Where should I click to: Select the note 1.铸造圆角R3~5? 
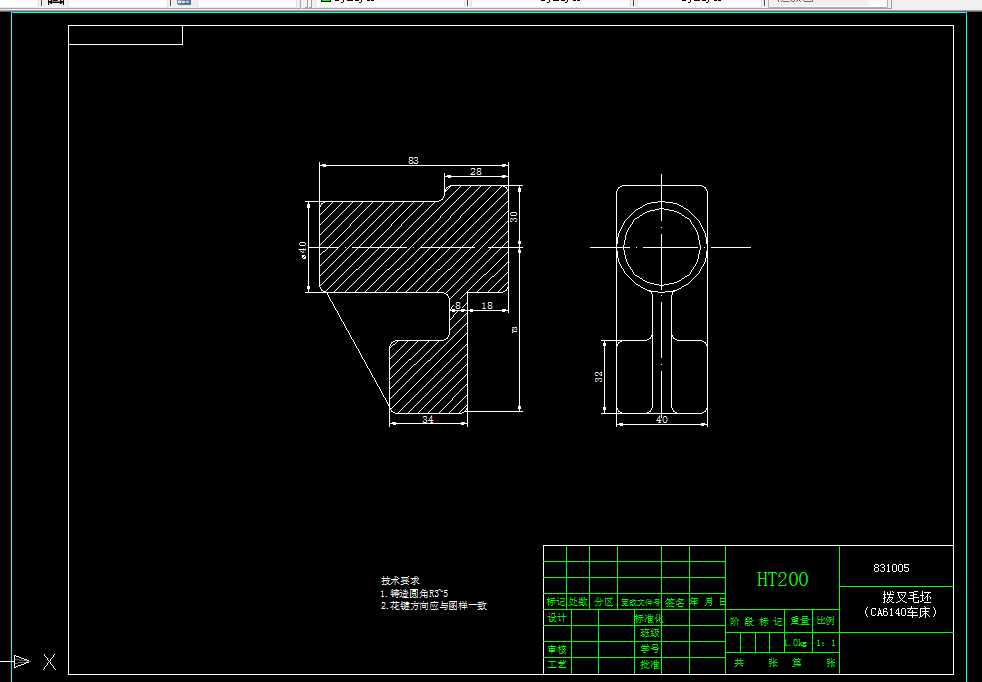(414, 593)
